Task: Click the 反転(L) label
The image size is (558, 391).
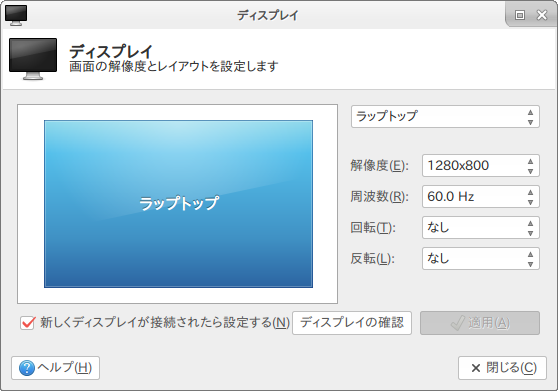Action: coord(373,259)
